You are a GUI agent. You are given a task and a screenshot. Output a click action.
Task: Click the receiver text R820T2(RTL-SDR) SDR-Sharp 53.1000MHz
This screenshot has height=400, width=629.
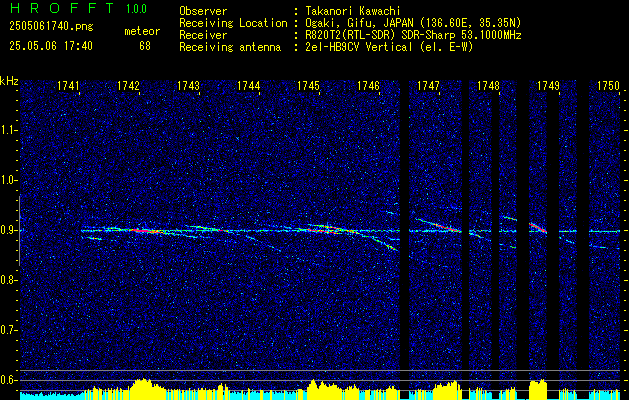(413, 35)
